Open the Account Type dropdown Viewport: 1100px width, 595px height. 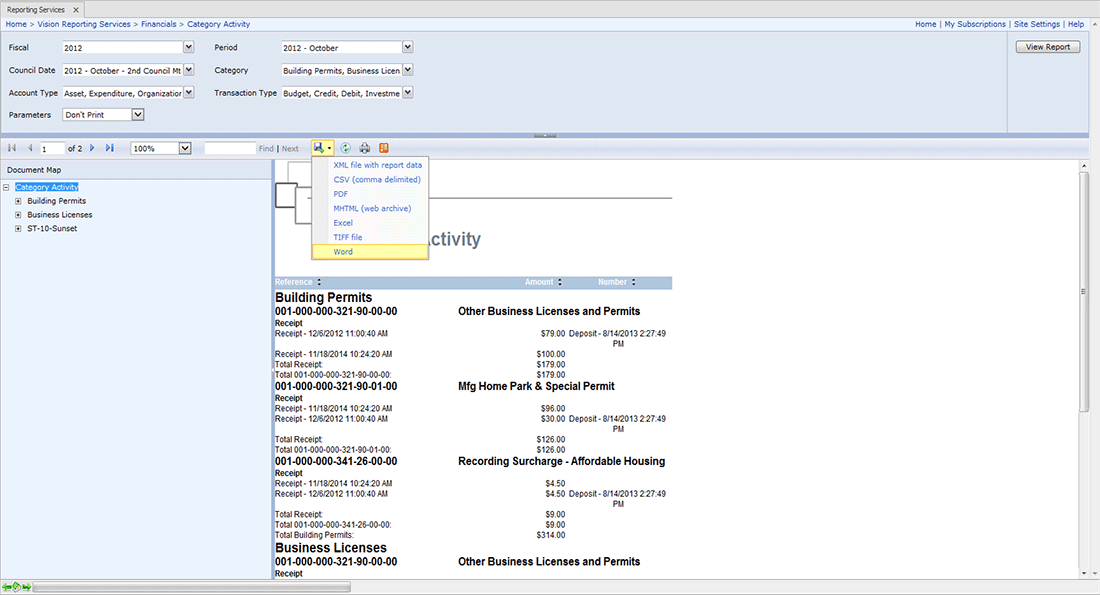(x=189, y=93)
